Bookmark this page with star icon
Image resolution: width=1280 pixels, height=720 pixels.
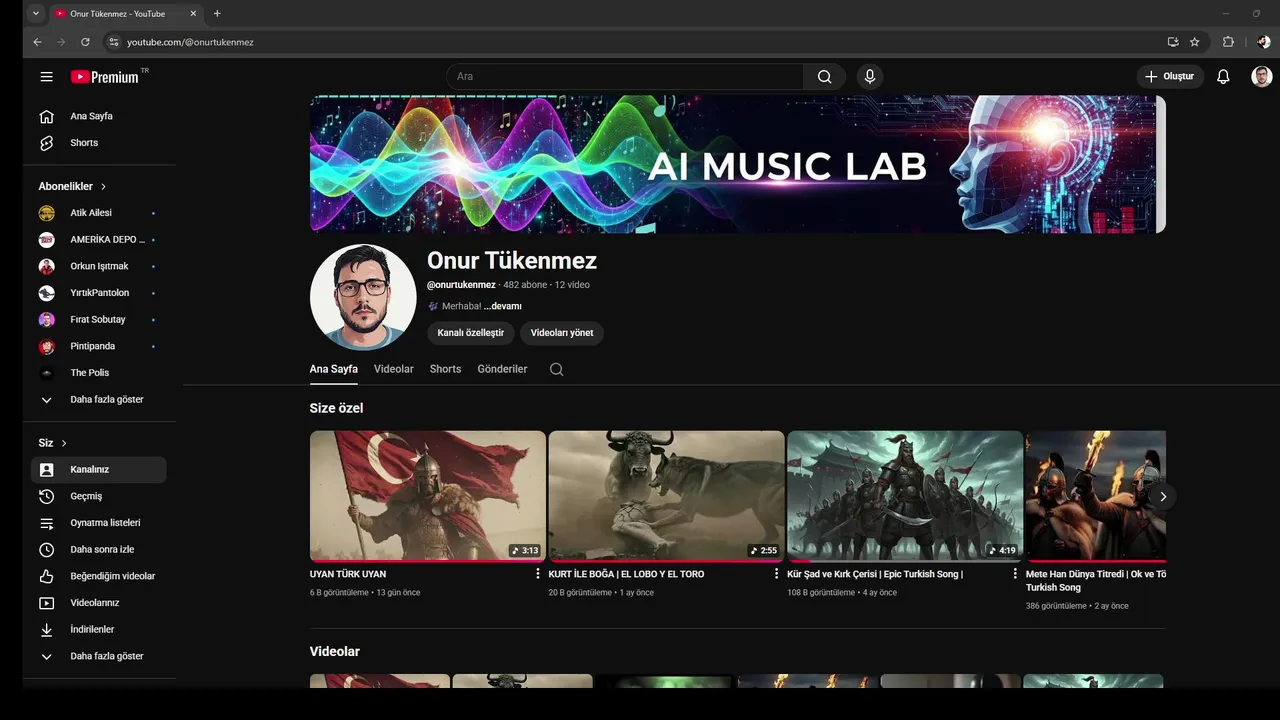(x=1194, y=42)
